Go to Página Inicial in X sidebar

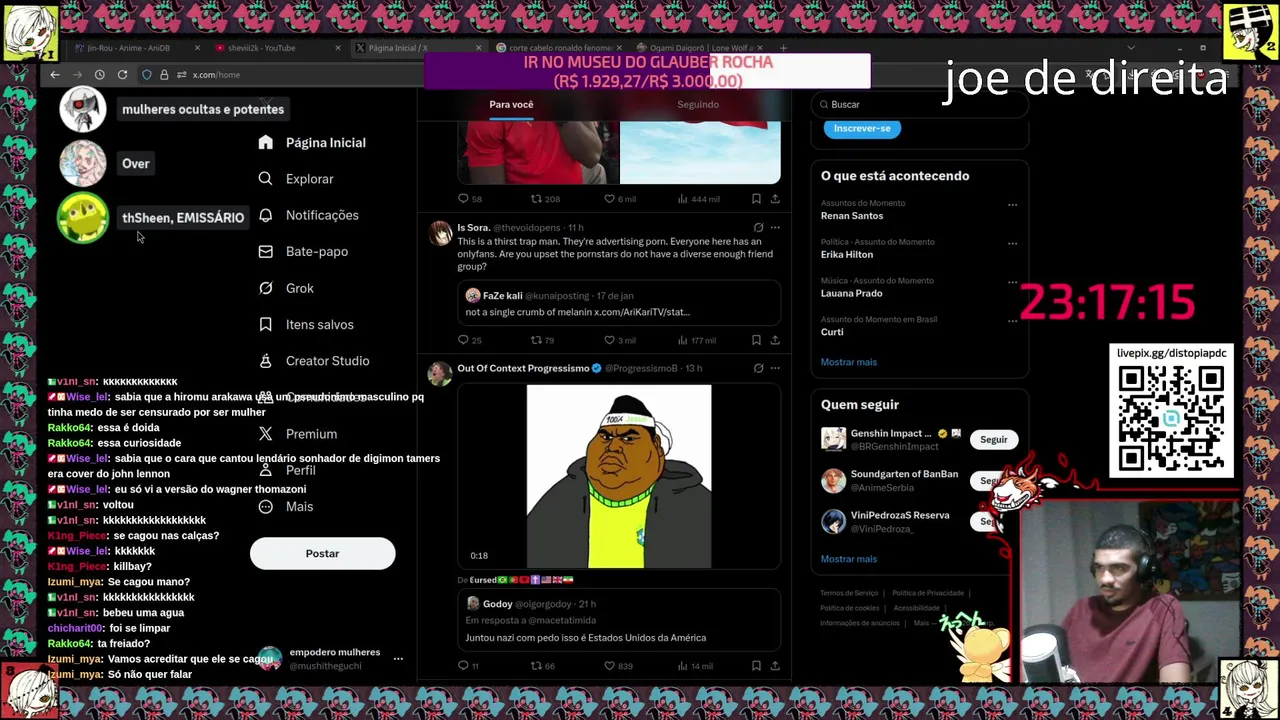pos(312,143)
